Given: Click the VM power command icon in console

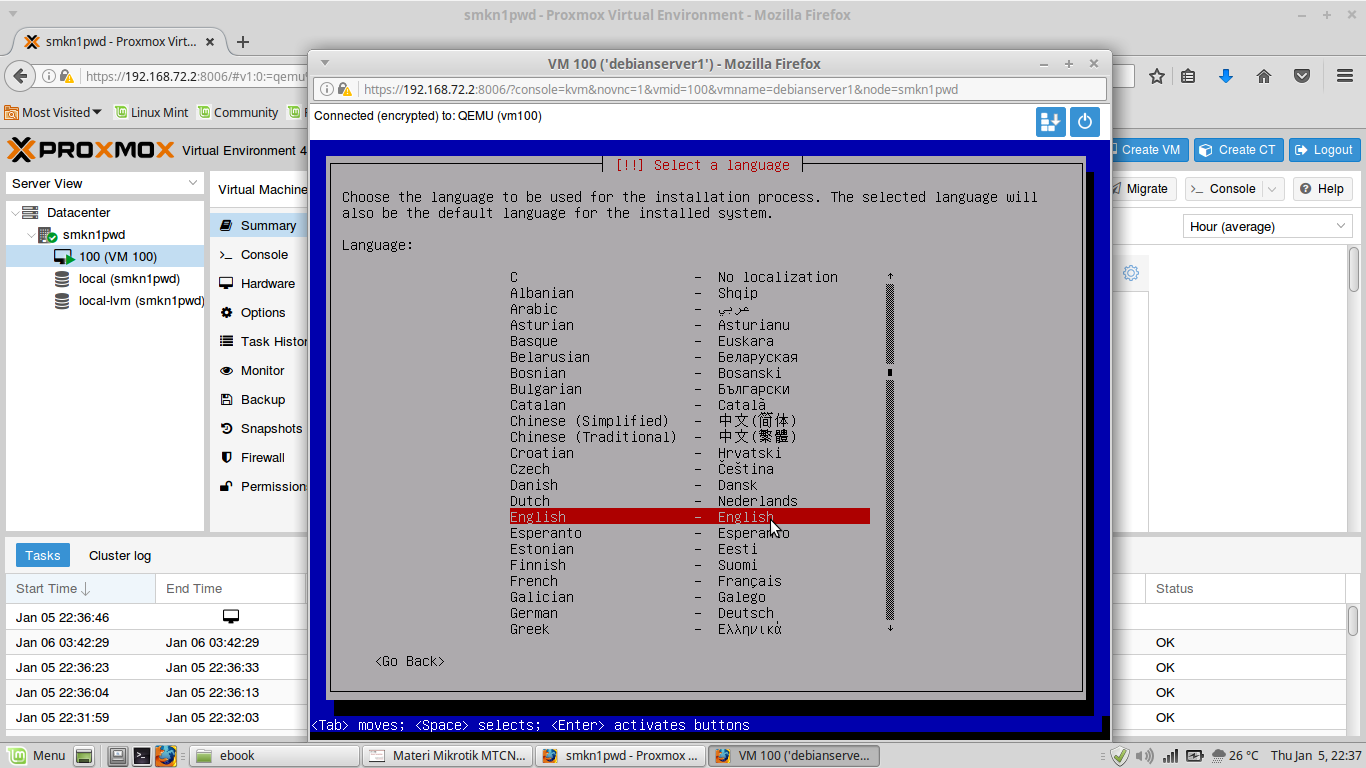Looking at the screenshot, I should 1086,122.
